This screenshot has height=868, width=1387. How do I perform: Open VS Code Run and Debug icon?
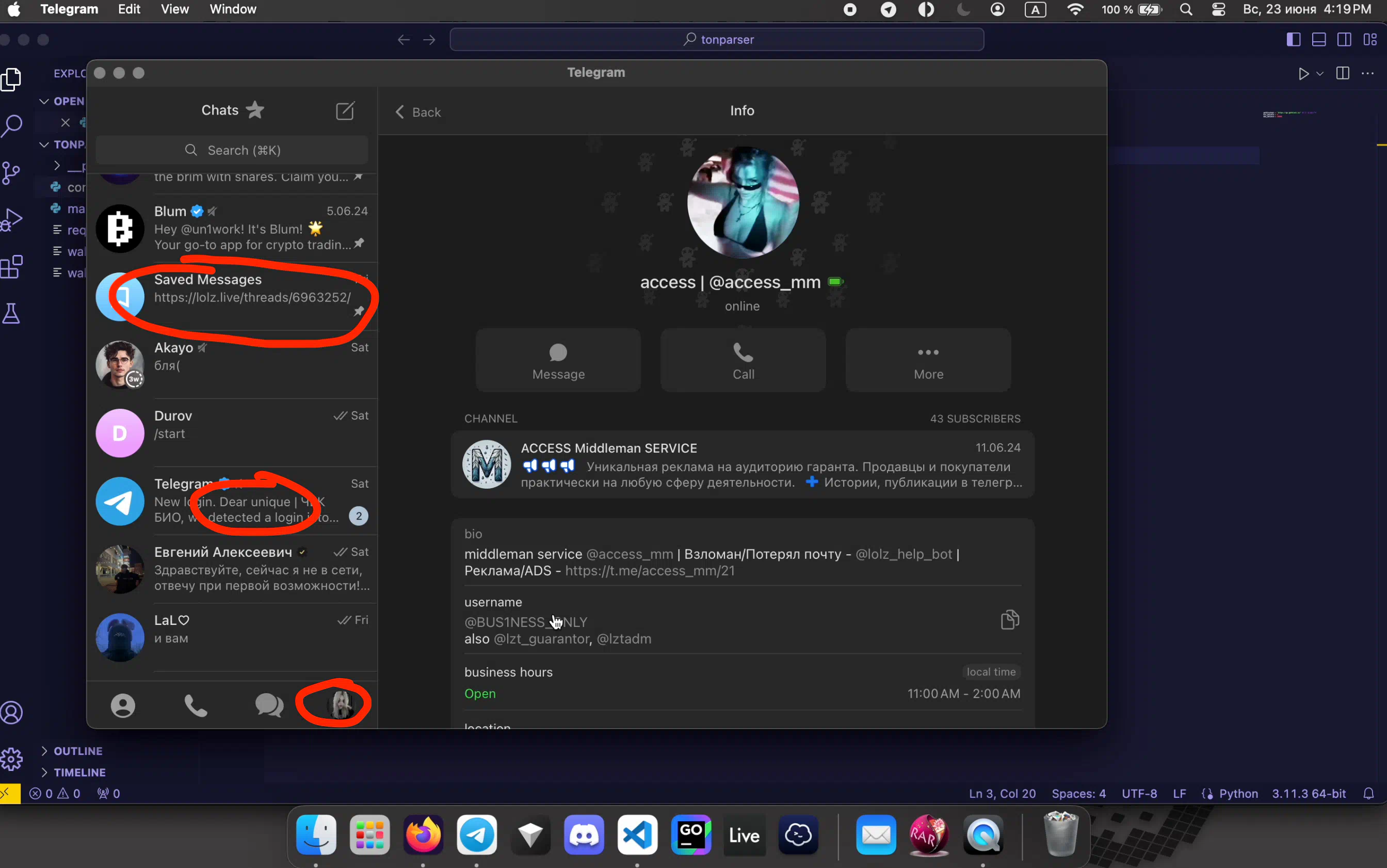(x=11, y=219)
